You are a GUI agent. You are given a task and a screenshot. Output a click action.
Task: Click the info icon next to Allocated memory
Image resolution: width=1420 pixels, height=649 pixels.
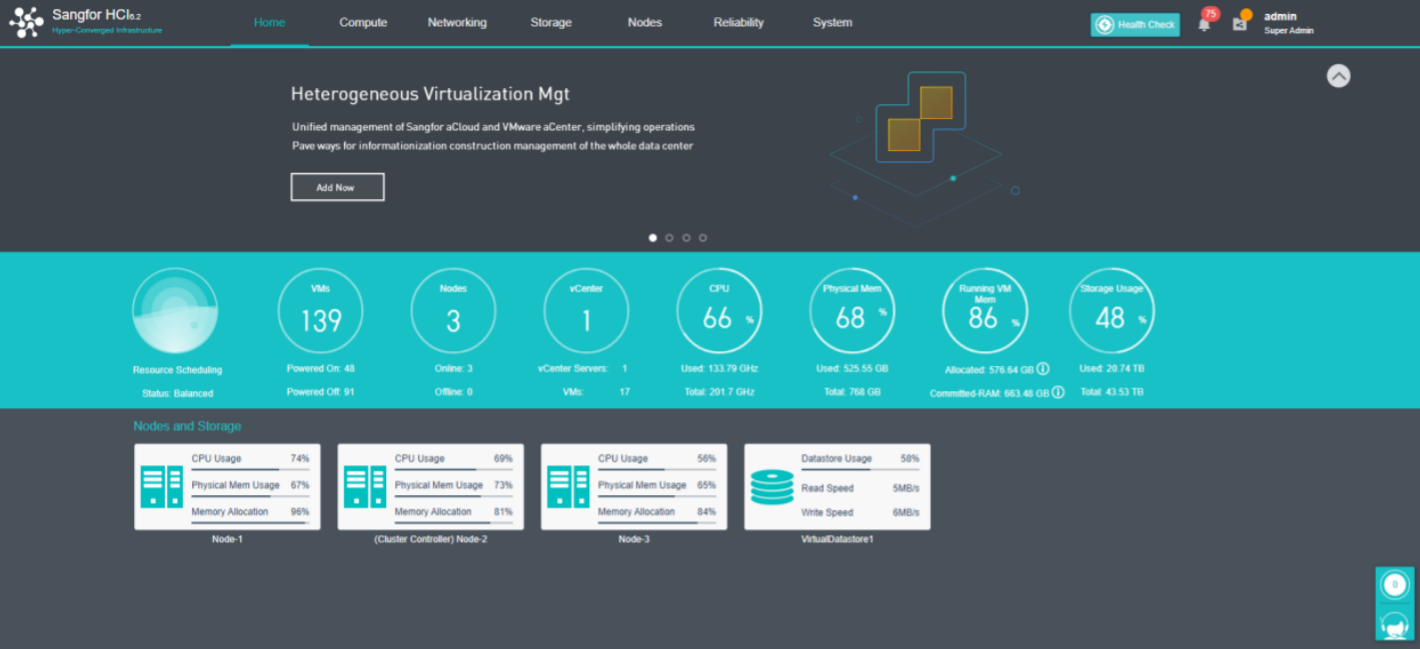(1043, 369)
